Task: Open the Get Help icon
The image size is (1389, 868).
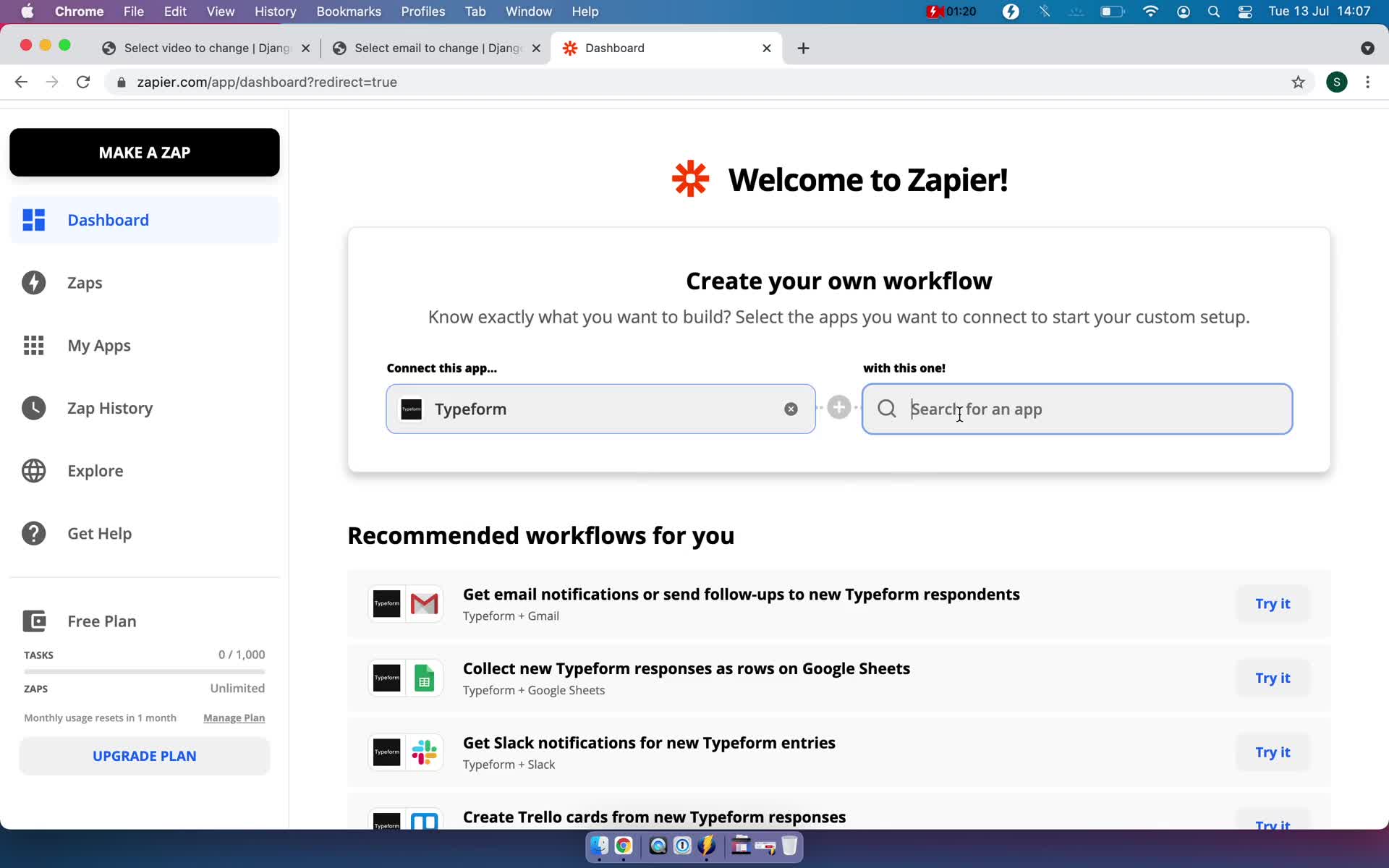Action: click(x=33, y=533)
